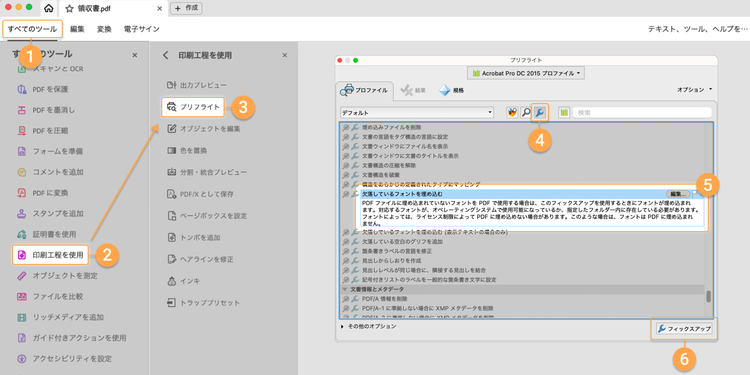The width and height of the screenshot is (750, 375).
Task: Click the Preflight list scrollbar thumb
Action: pyautogui.click(x=708, y=297)
